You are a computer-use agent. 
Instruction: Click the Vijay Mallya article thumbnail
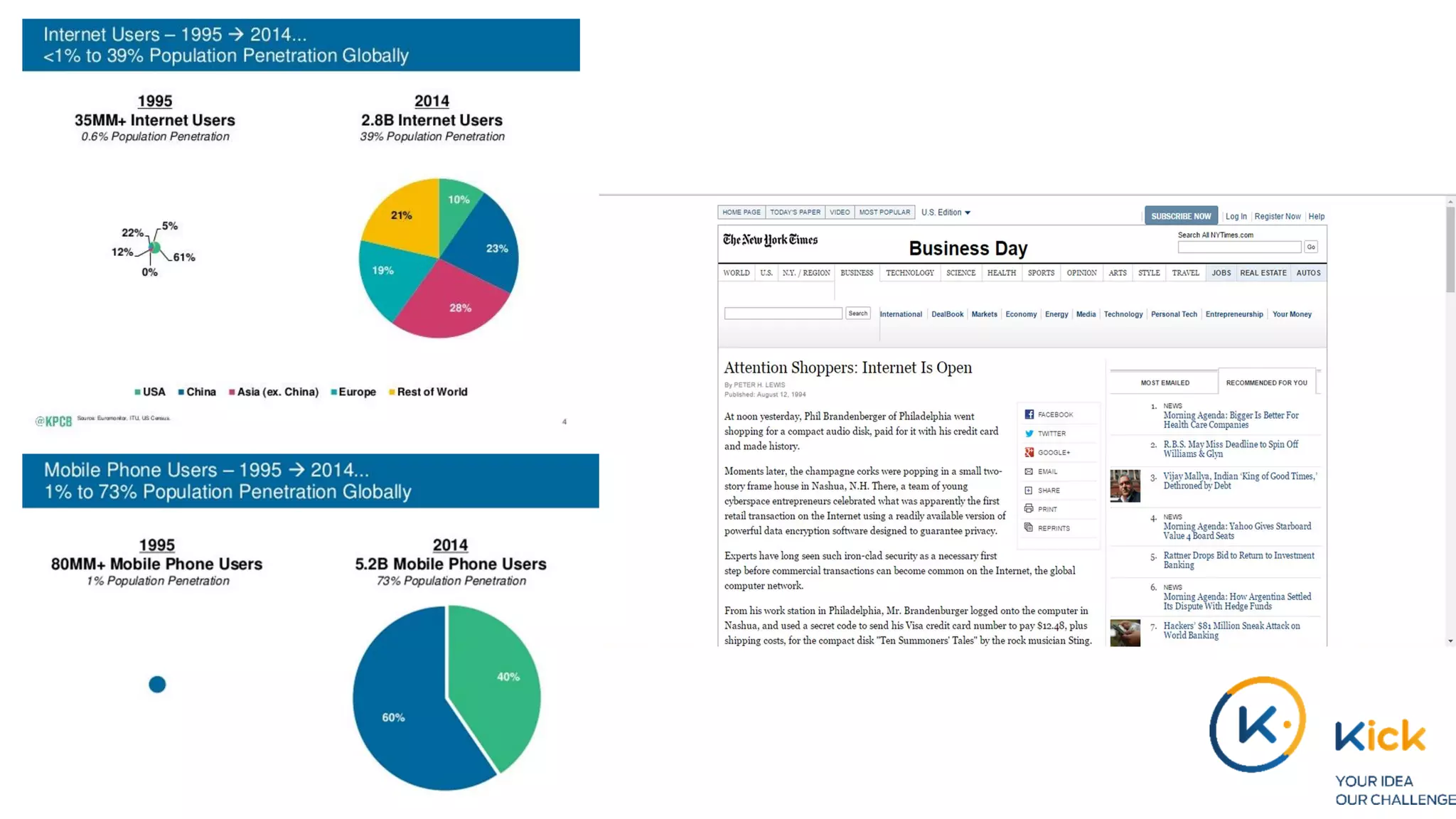[x=1125, y=486]
